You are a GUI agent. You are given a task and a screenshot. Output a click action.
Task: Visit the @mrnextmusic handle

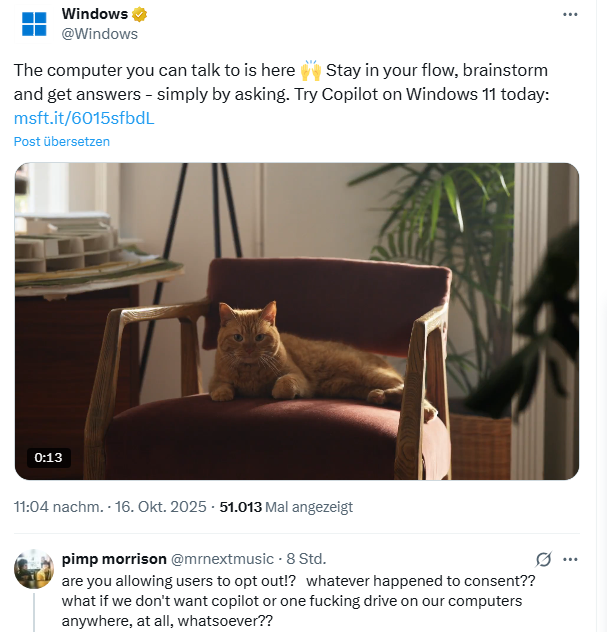pyautogui.click(x=227, y=558)
